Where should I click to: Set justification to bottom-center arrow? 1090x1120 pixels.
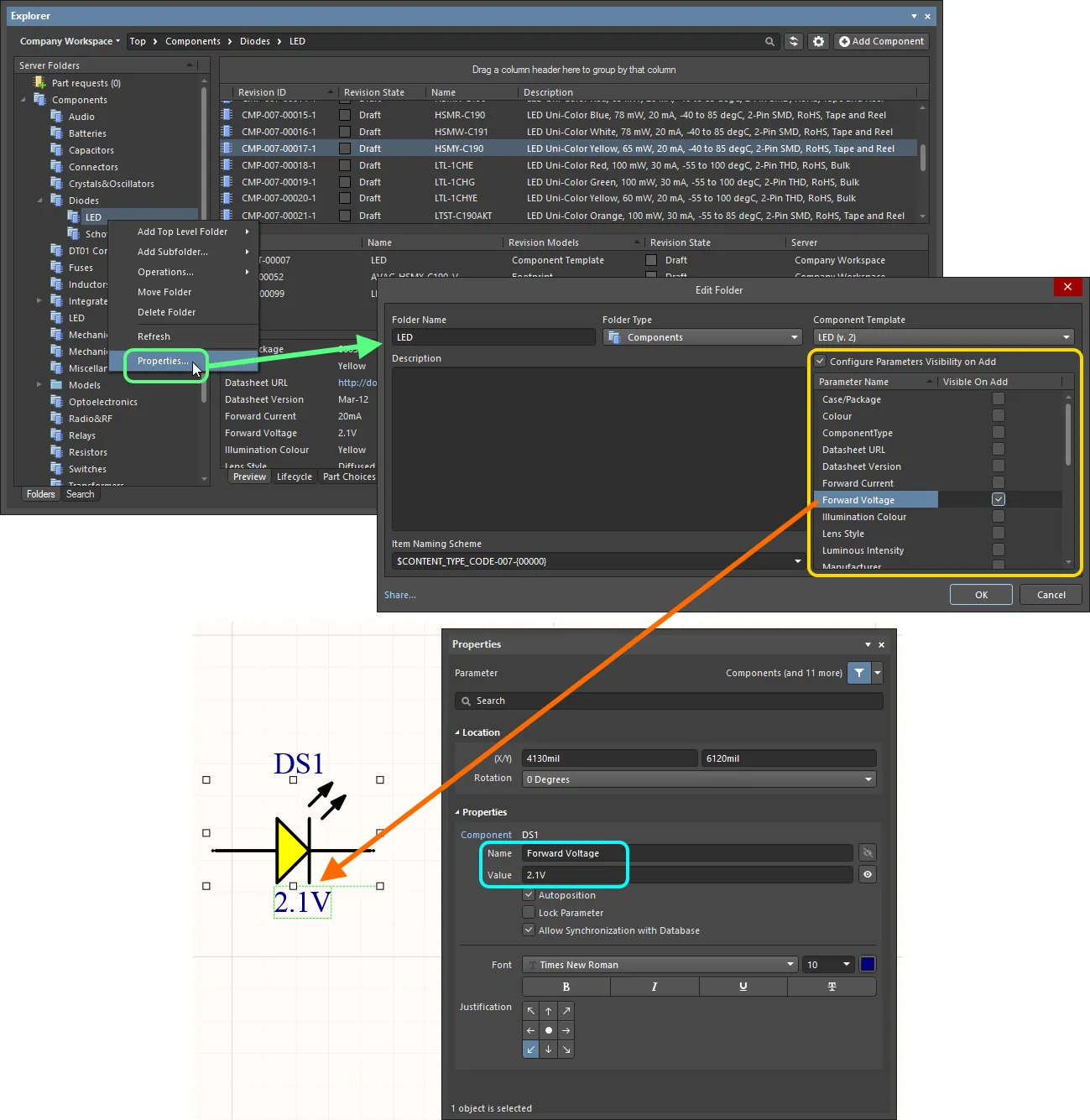tap(548, 1049)
